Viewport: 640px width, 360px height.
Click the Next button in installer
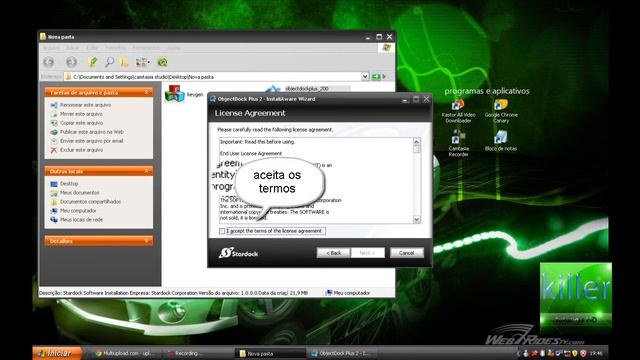tap(367, 253)
